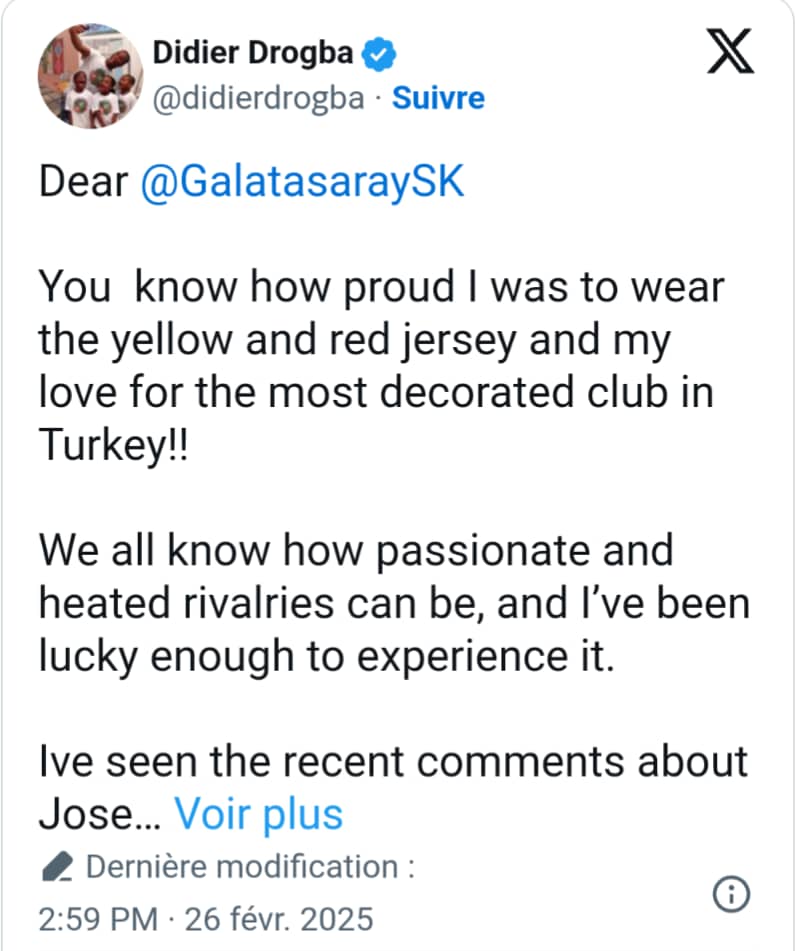798x951 pixels.
Task: Click the word Dear opening the tweet
Action: [x=83, y=182]
